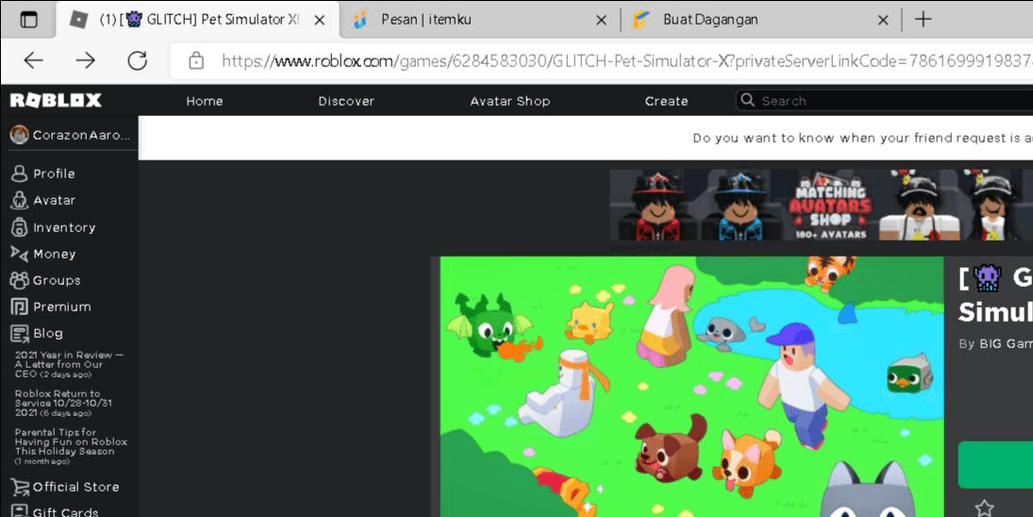This screenshot has width=1033, height=517.
Task: Open the Inventory sidebar icon
Action: pyautogui.click(x=18, y=227)
